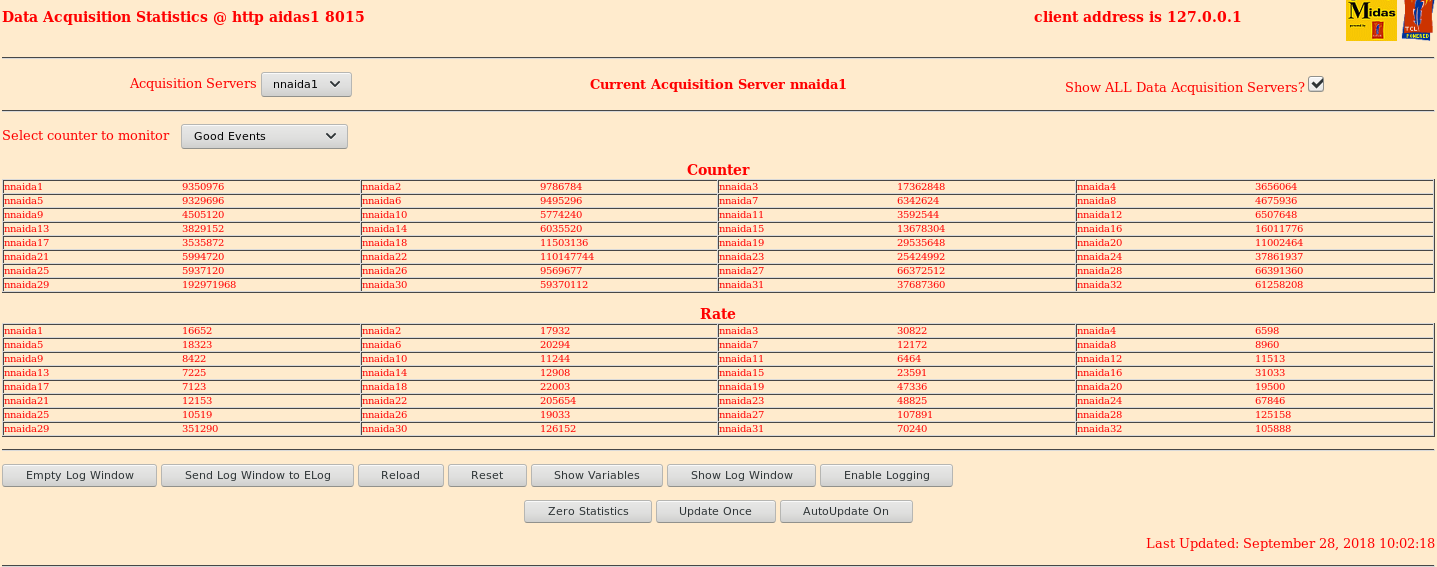Click Current Acquisition Server nnaida1 text
Image resolution: width=1437 pixels, height=567 pixels.
pyautogui.click(x=718, y=85)
